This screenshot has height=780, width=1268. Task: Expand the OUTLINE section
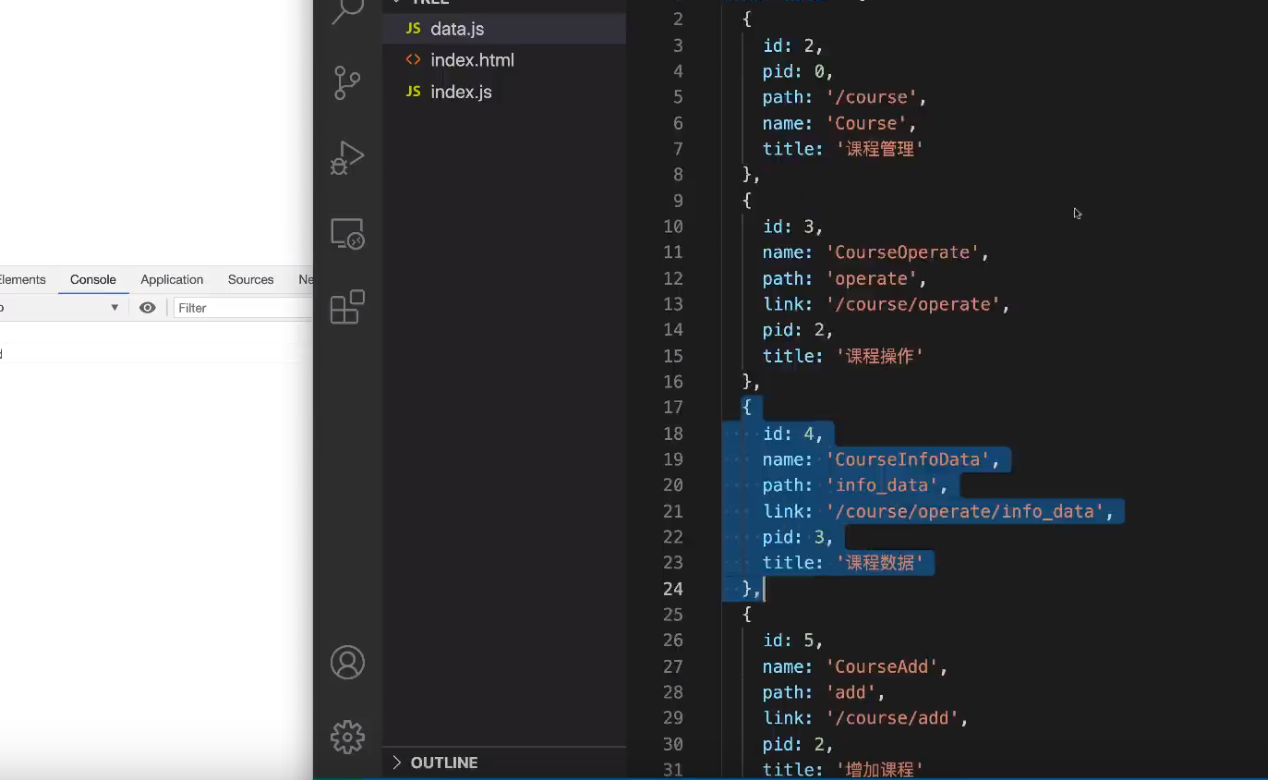[434, 762]
